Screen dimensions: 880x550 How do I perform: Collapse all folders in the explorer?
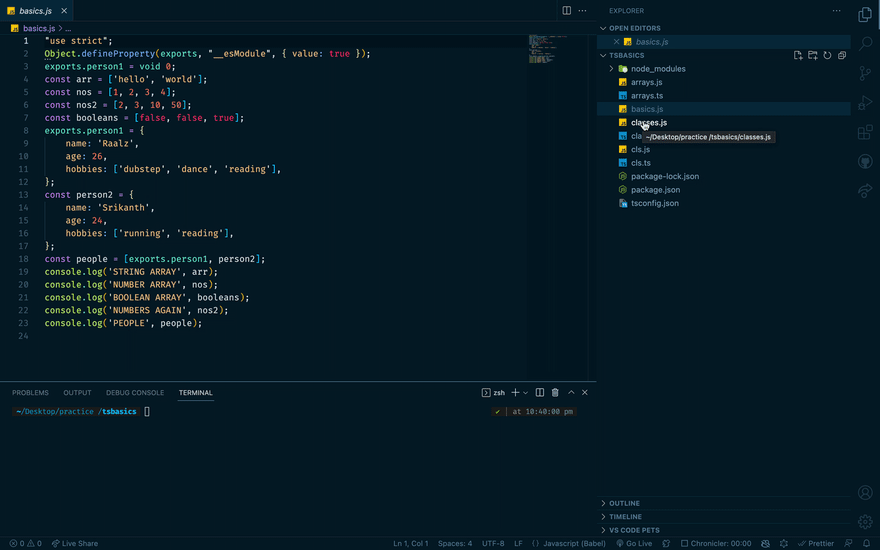tap(842, 55)
